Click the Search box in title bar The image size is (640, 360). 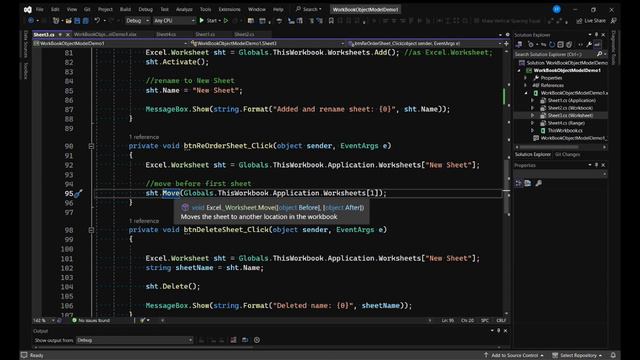[x=309, y=9]
